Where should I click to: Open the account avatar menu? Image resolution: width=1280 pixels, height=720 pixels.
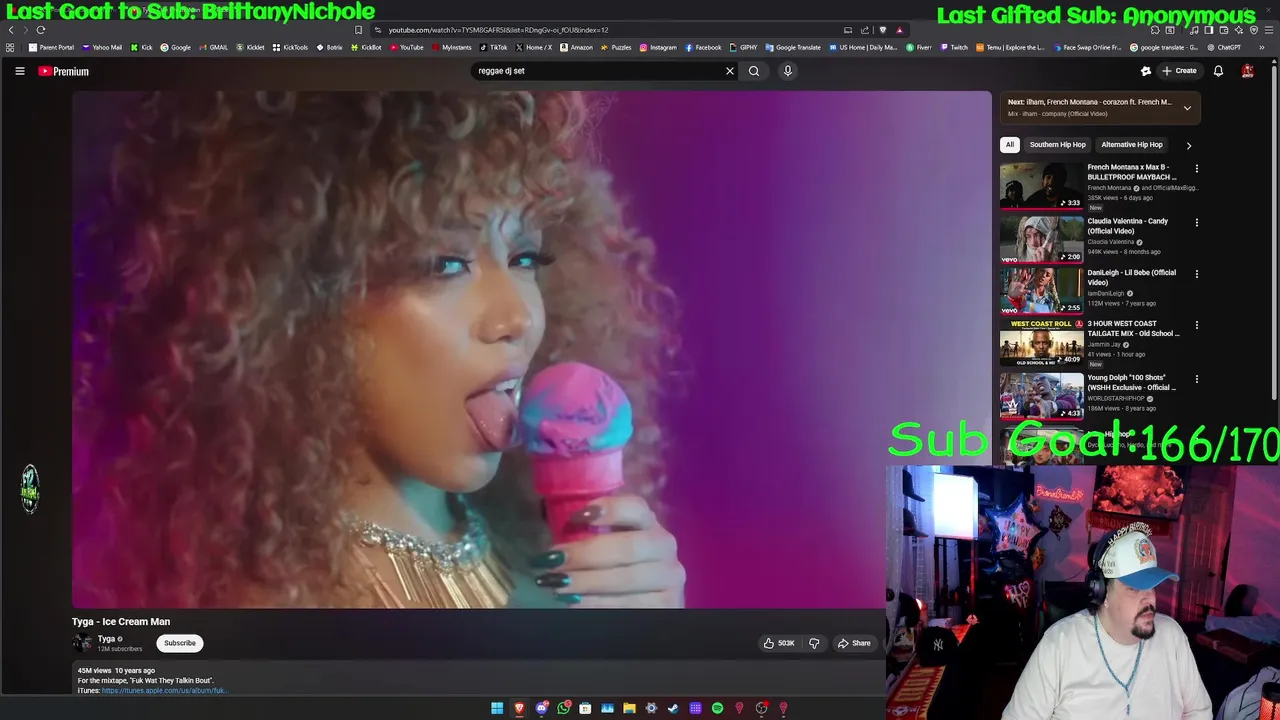tap(1247, 71)
